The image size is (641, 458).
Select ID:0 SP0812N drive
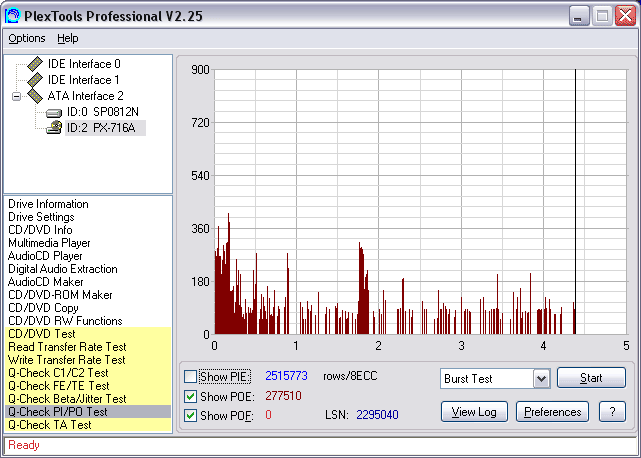pyautogui.click(x=103, y=112)
